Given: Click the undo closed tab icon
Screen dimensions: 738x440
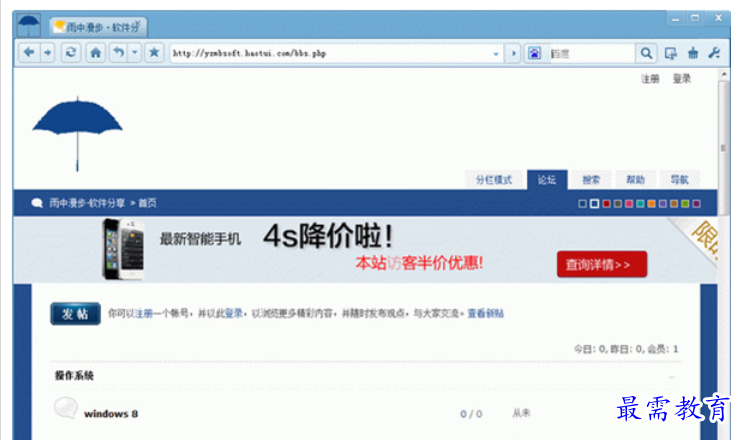Looking at the screenshot, I should click(118, 53).
